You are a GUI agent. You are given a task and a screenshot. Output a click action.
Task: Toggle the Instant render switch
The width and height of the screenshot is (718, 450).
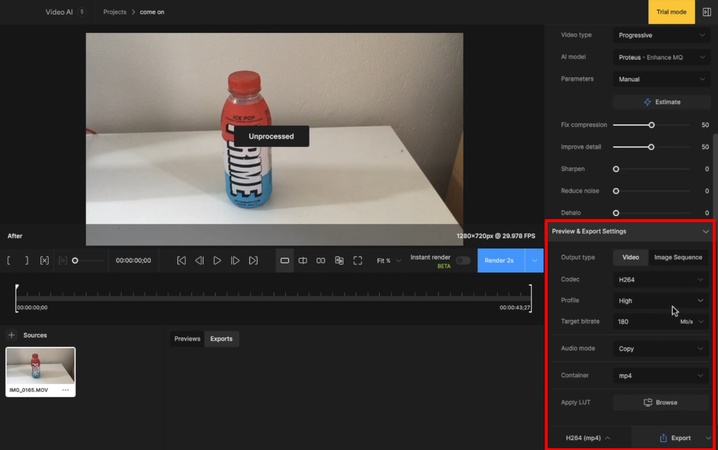(x=463, y=260)
